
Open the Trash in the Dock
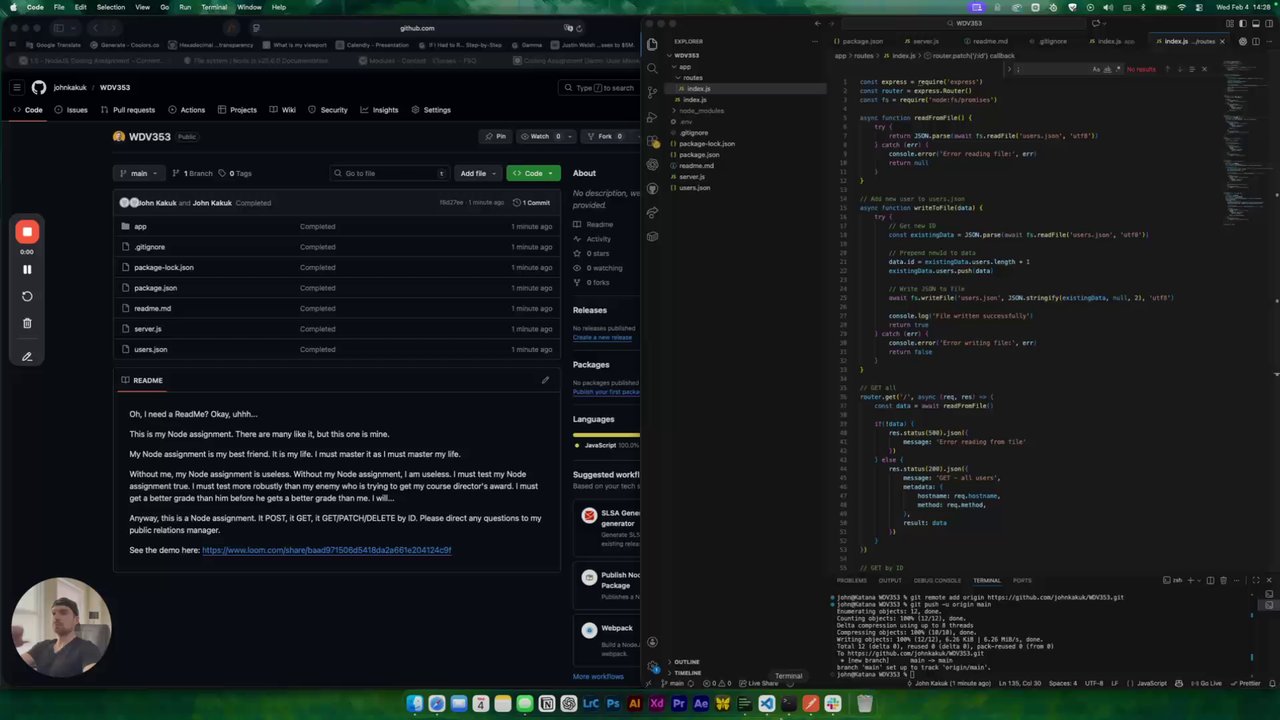click(x=865, y=704)
